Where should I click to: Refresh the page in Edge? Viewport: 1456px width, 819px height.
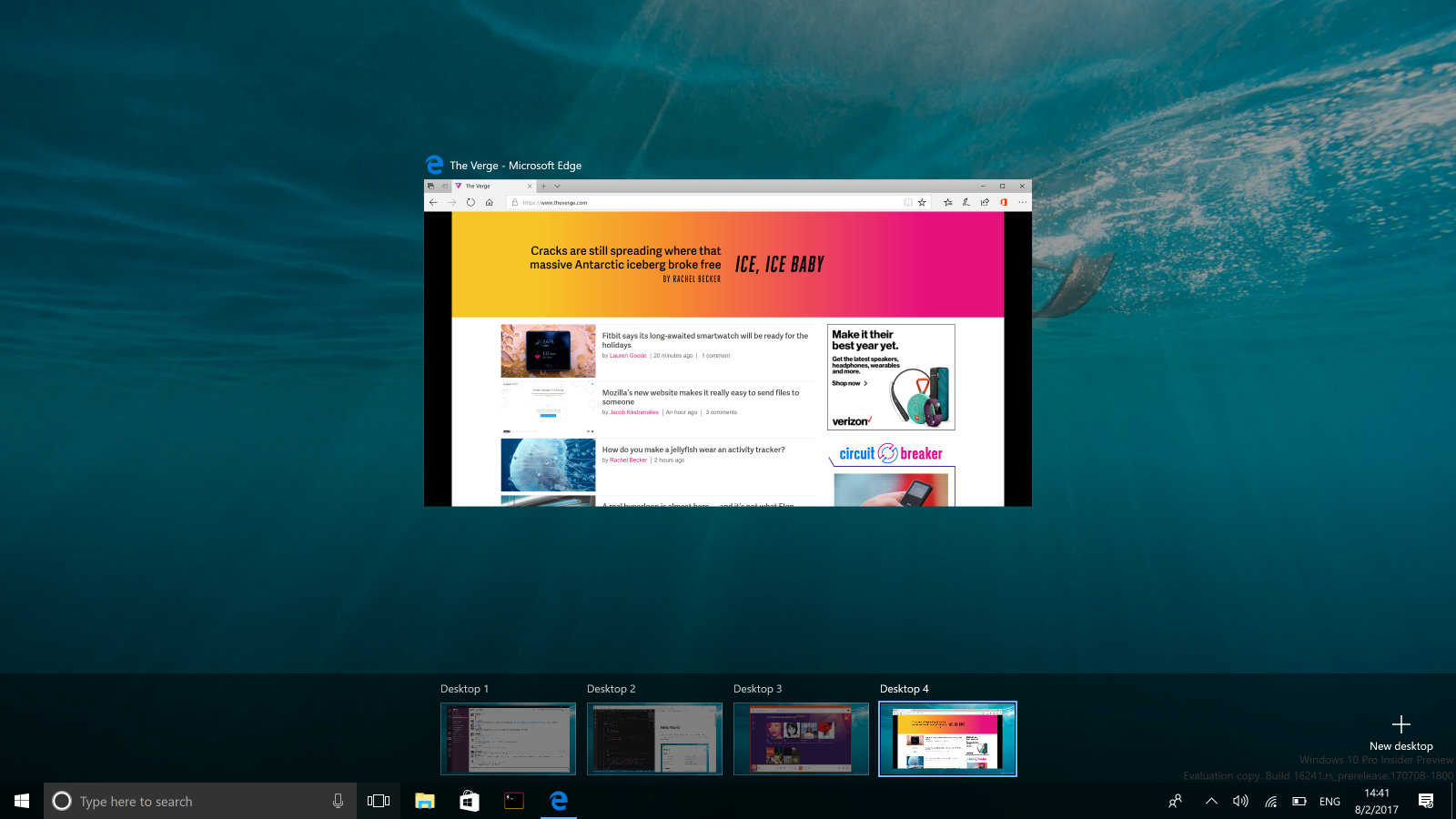coord(470,202)
